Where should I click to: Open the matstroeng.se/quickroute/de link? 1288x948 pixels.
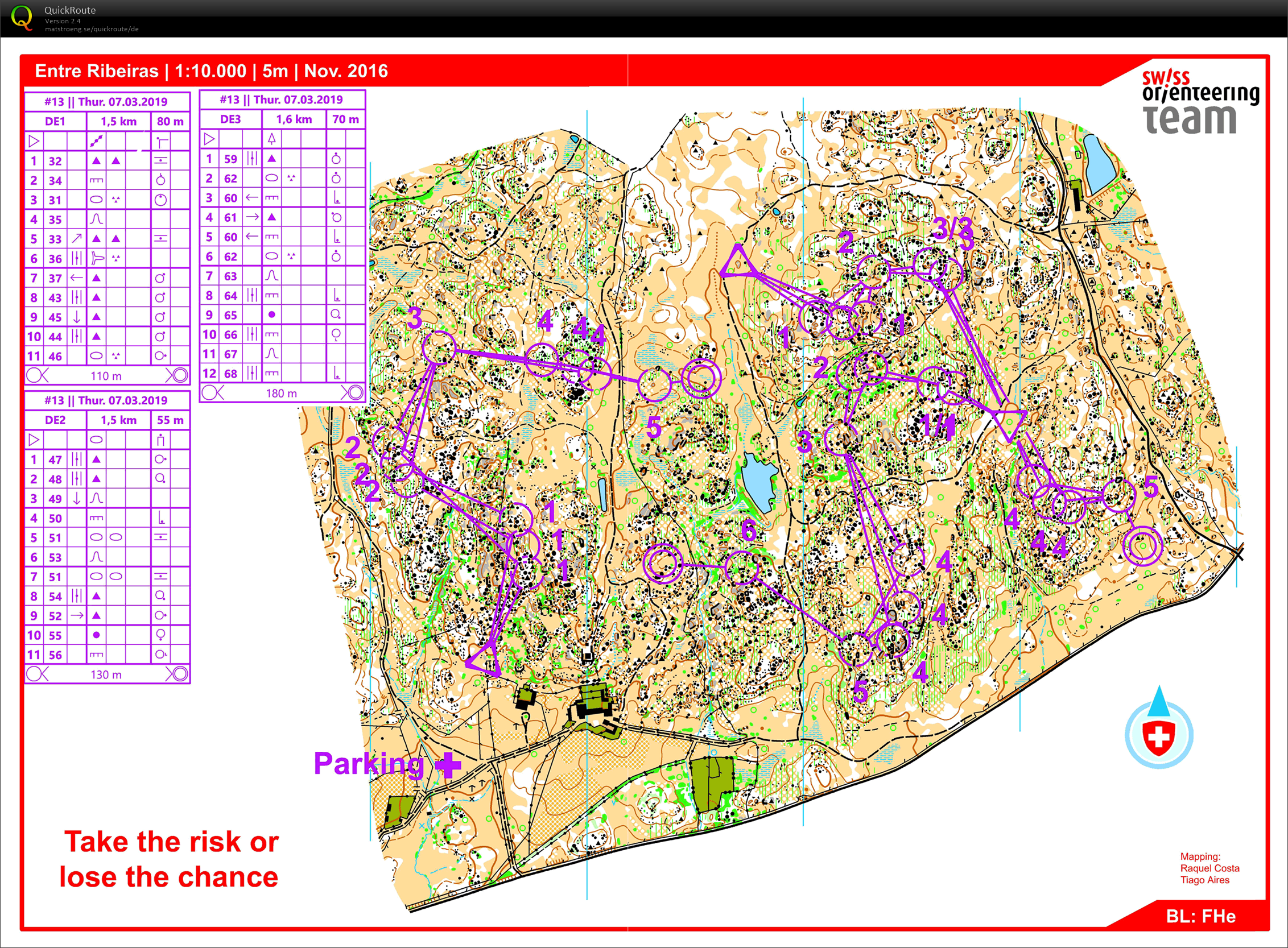(92, 29)
